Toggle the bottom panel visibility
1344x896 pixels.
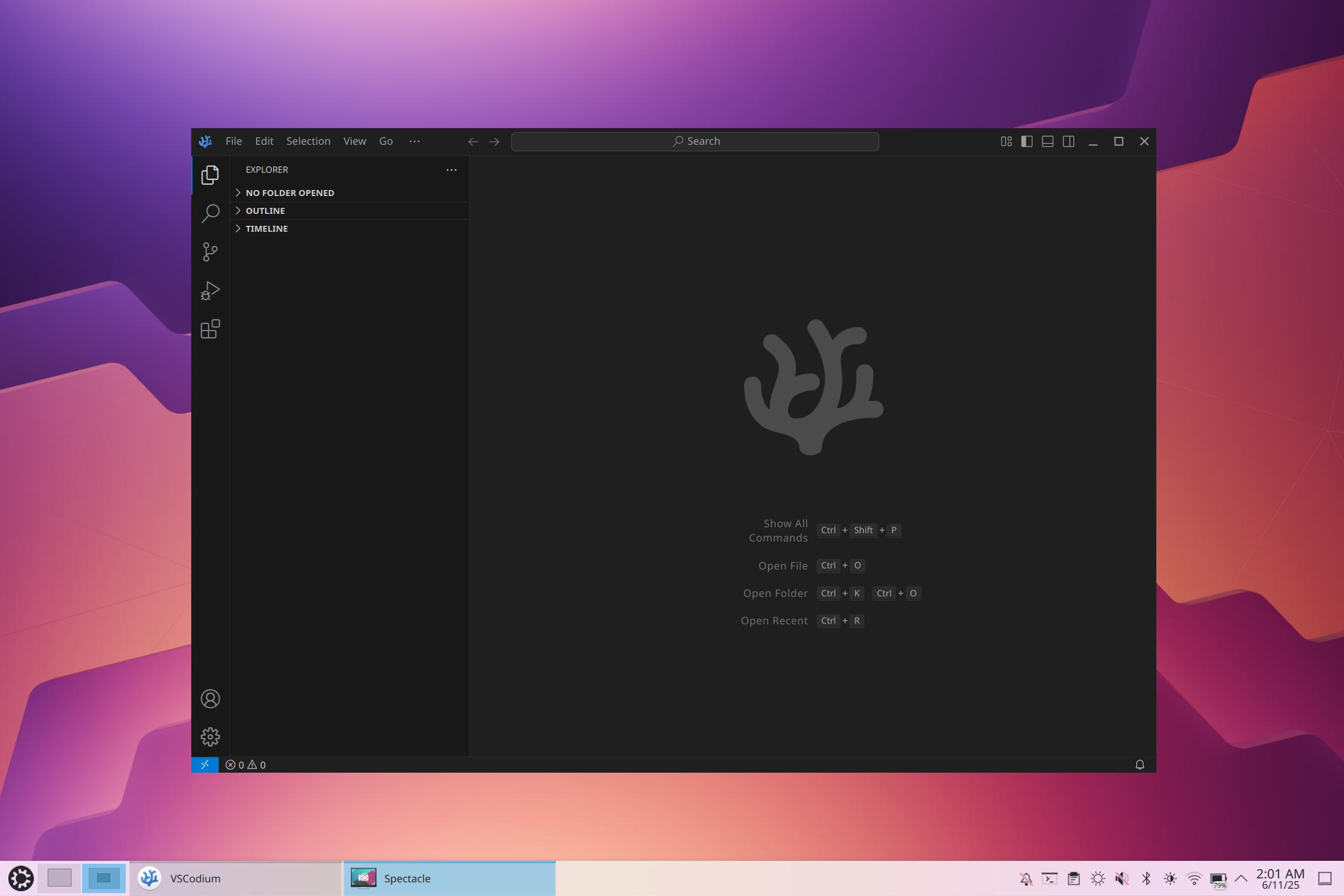[x=1047, y=141]
